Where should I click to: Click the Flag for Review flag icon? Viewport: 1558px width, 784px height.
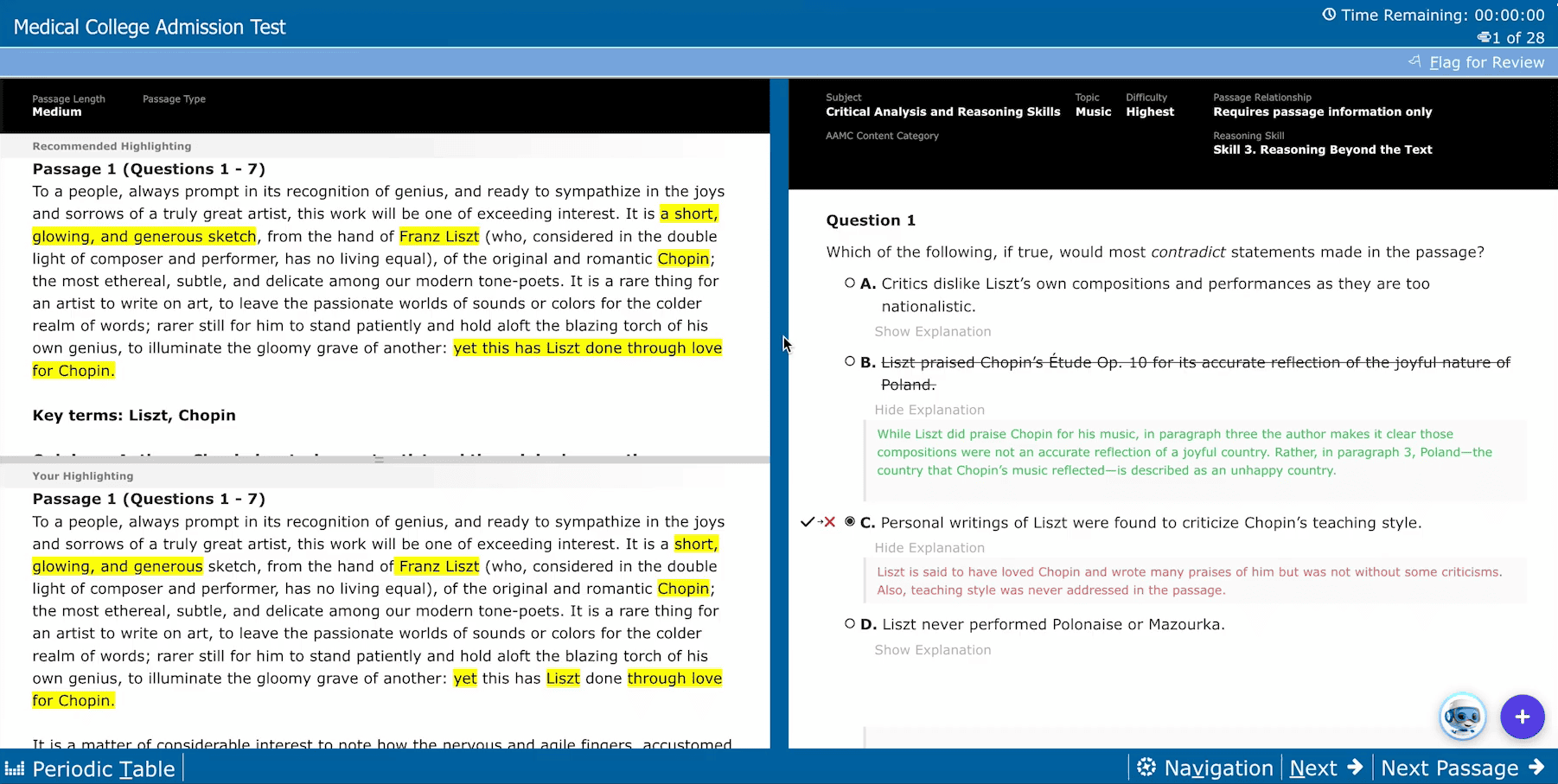1414,61
